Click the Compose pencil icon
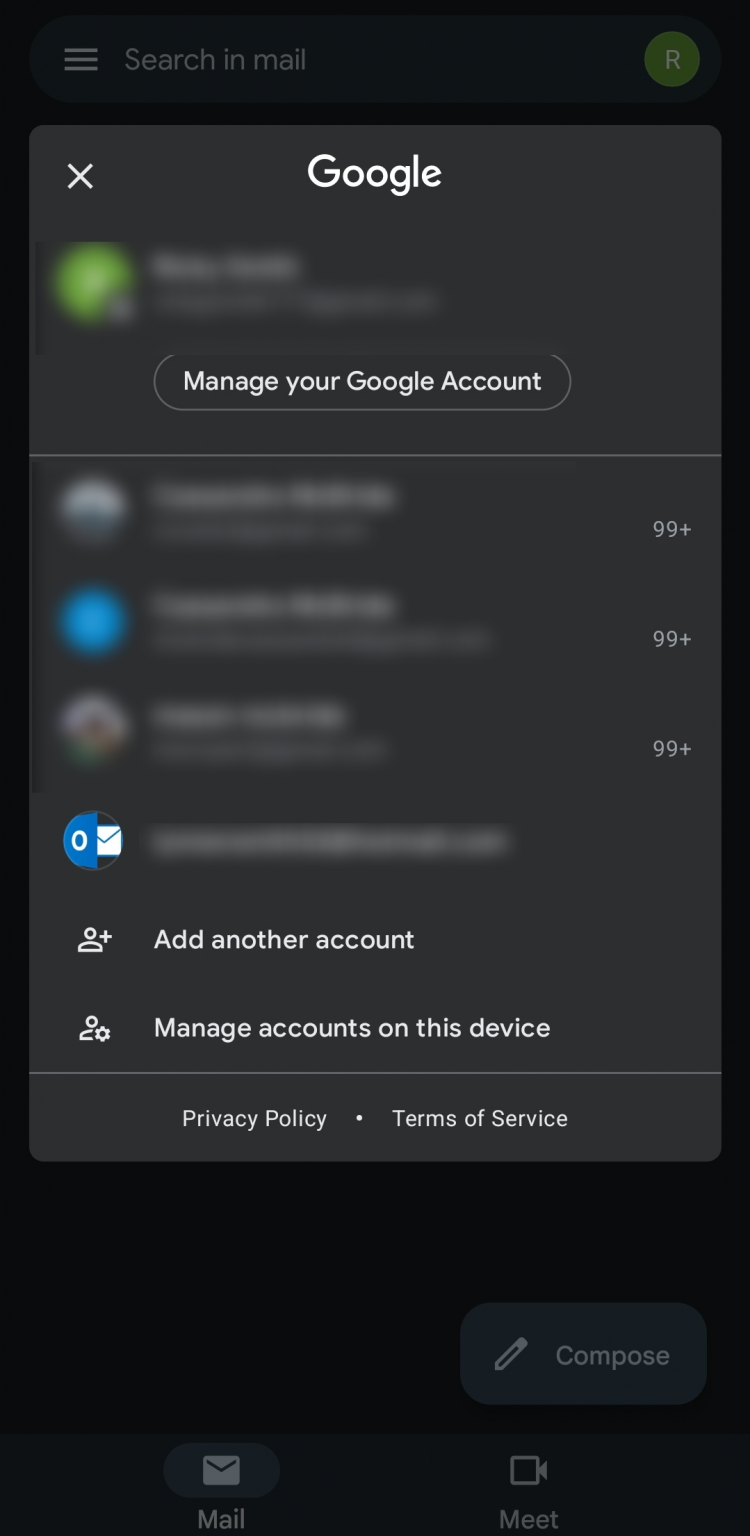 (509, 1354)
